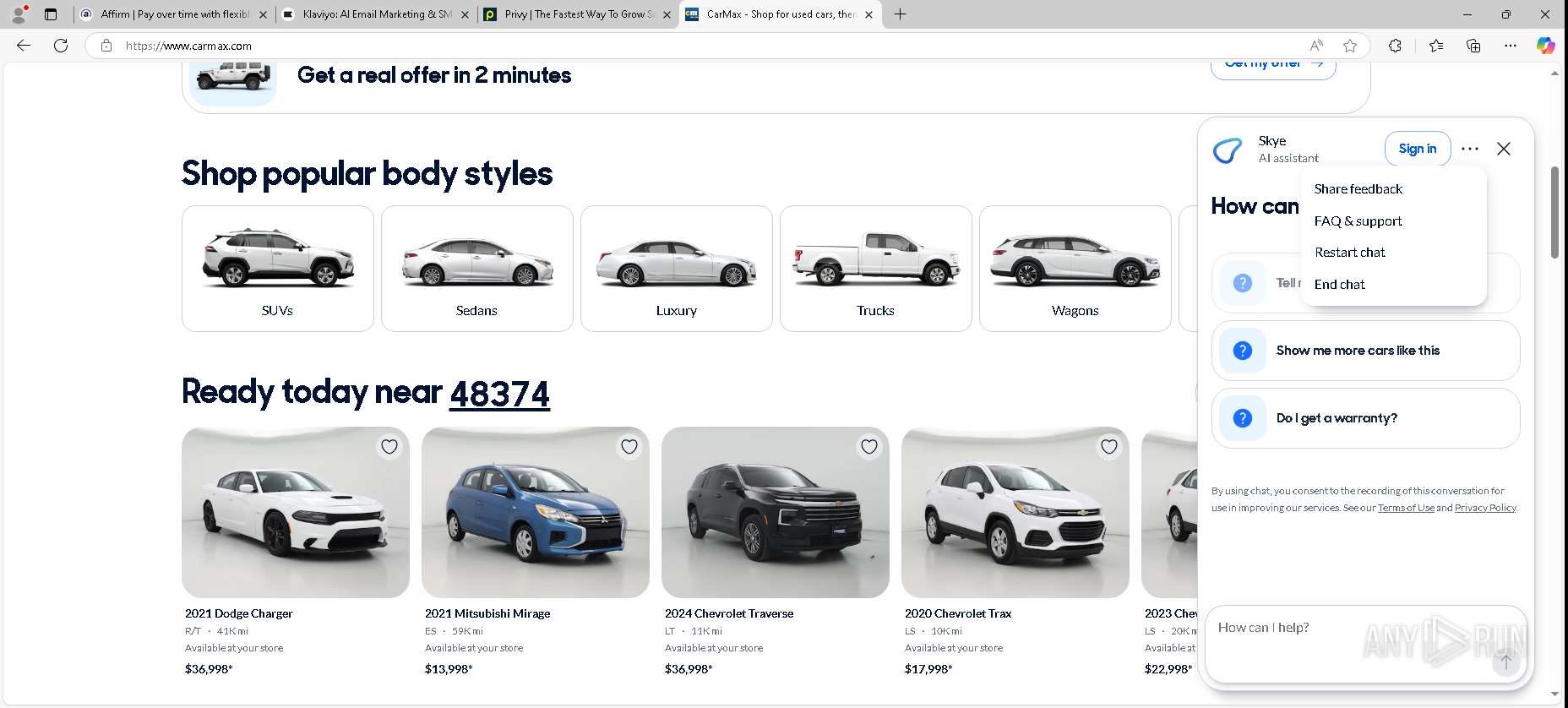Send chat message with arrow button

(x=1505, y=662)
